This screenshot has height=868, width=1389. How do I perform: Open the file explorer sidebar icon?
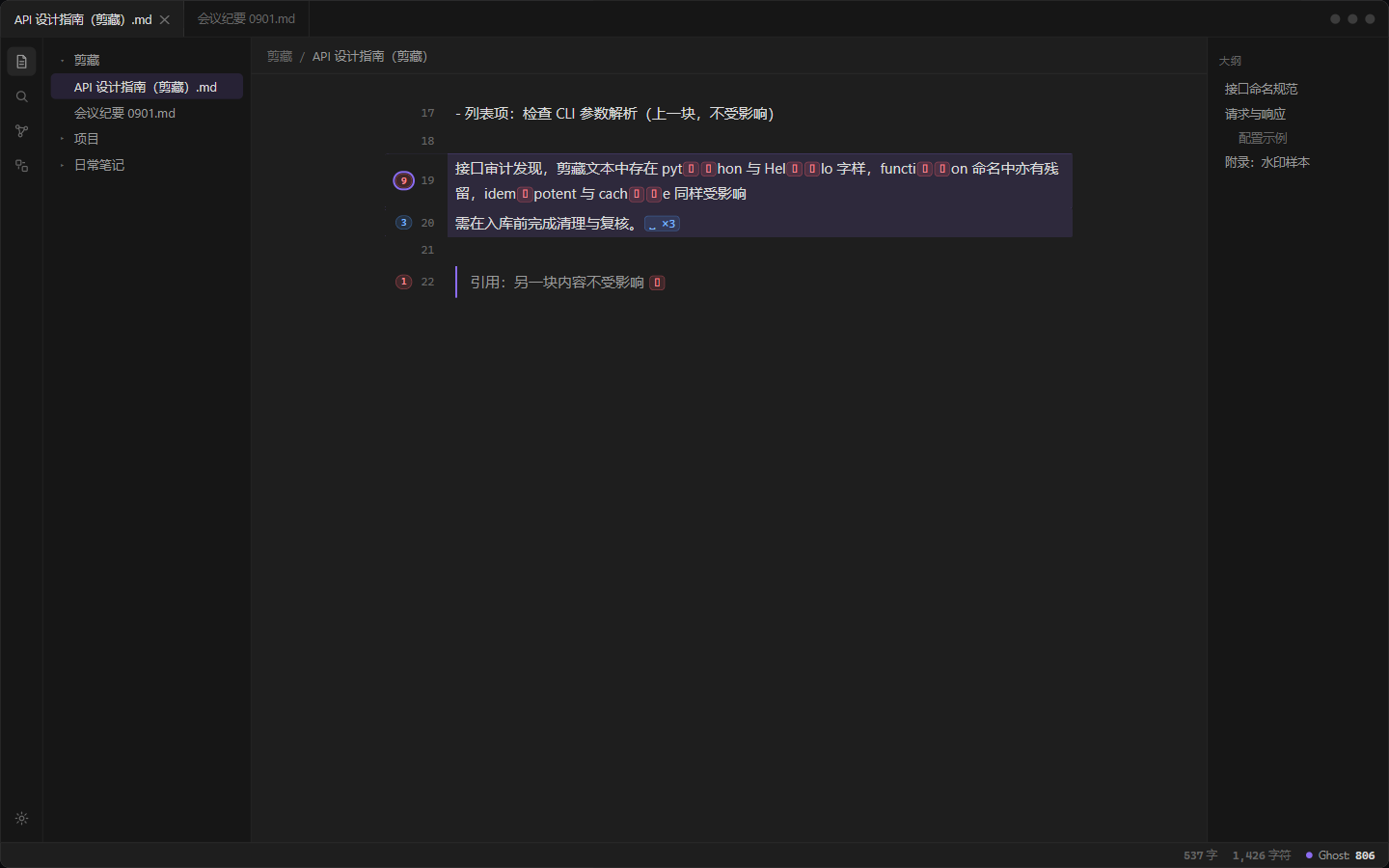(x=21, y=62)
